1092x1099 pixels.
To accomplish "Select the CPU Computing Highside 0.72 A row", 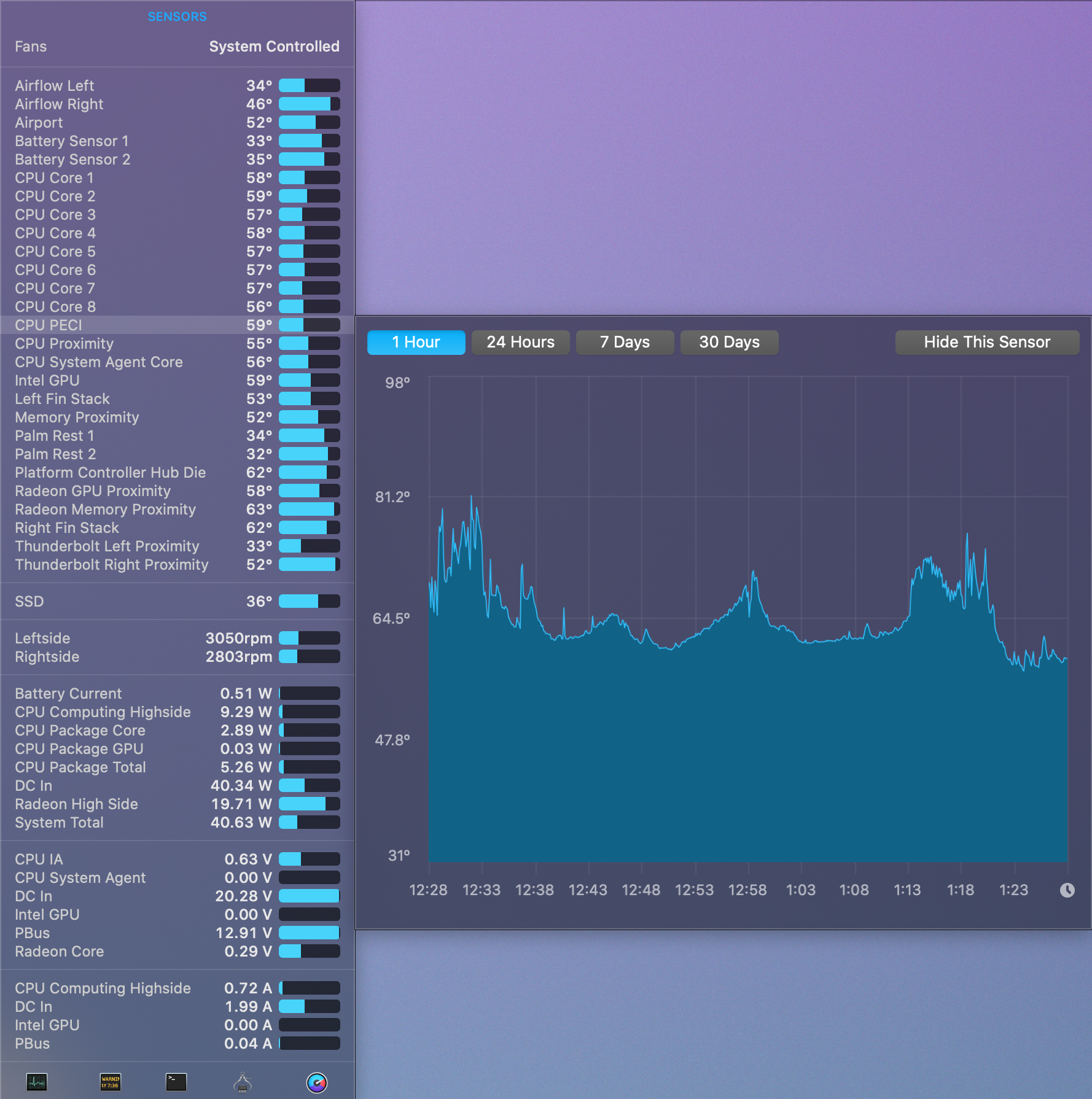I will click(x=177, y=988).
